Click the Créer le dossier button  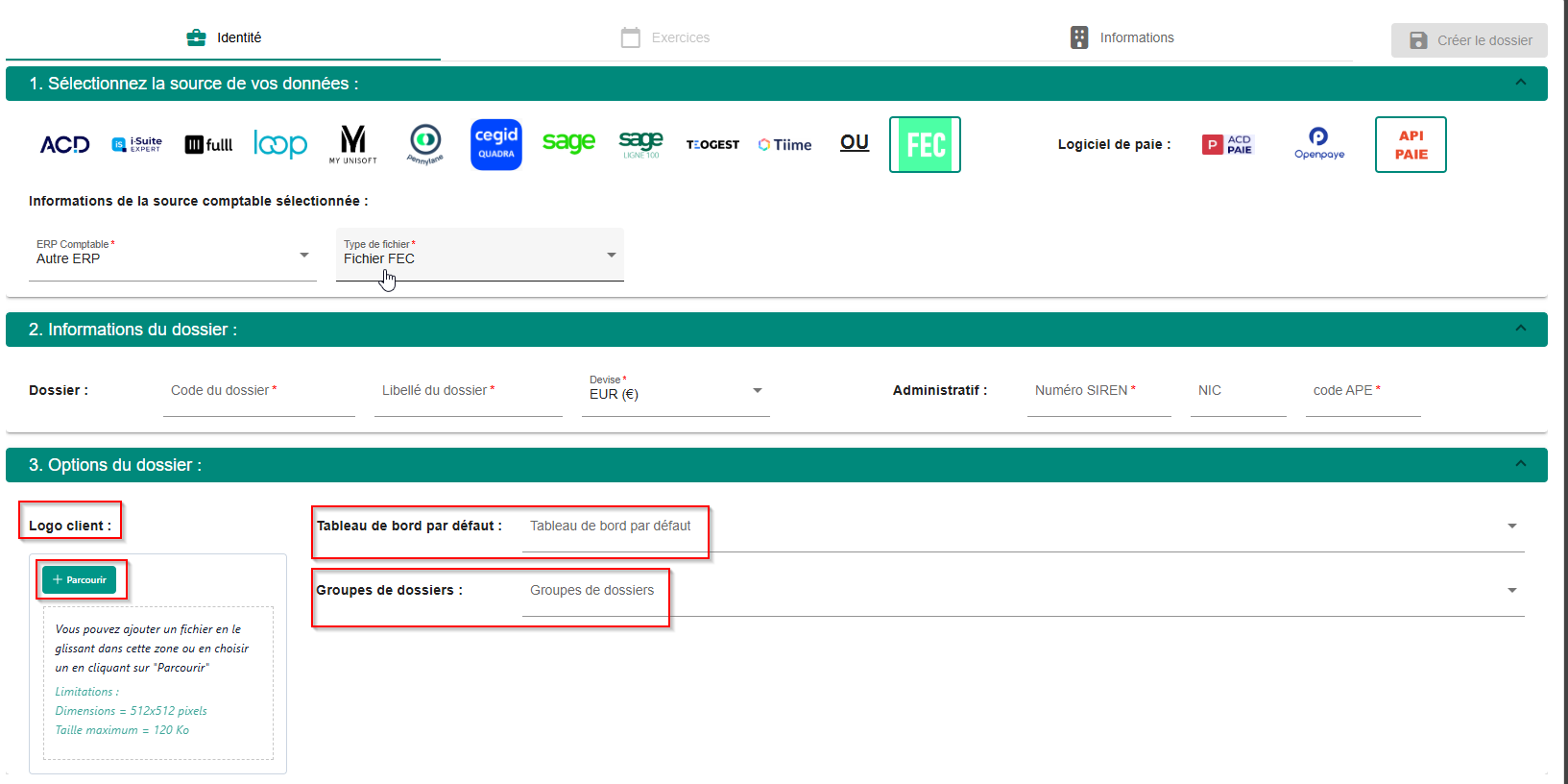1469,40
